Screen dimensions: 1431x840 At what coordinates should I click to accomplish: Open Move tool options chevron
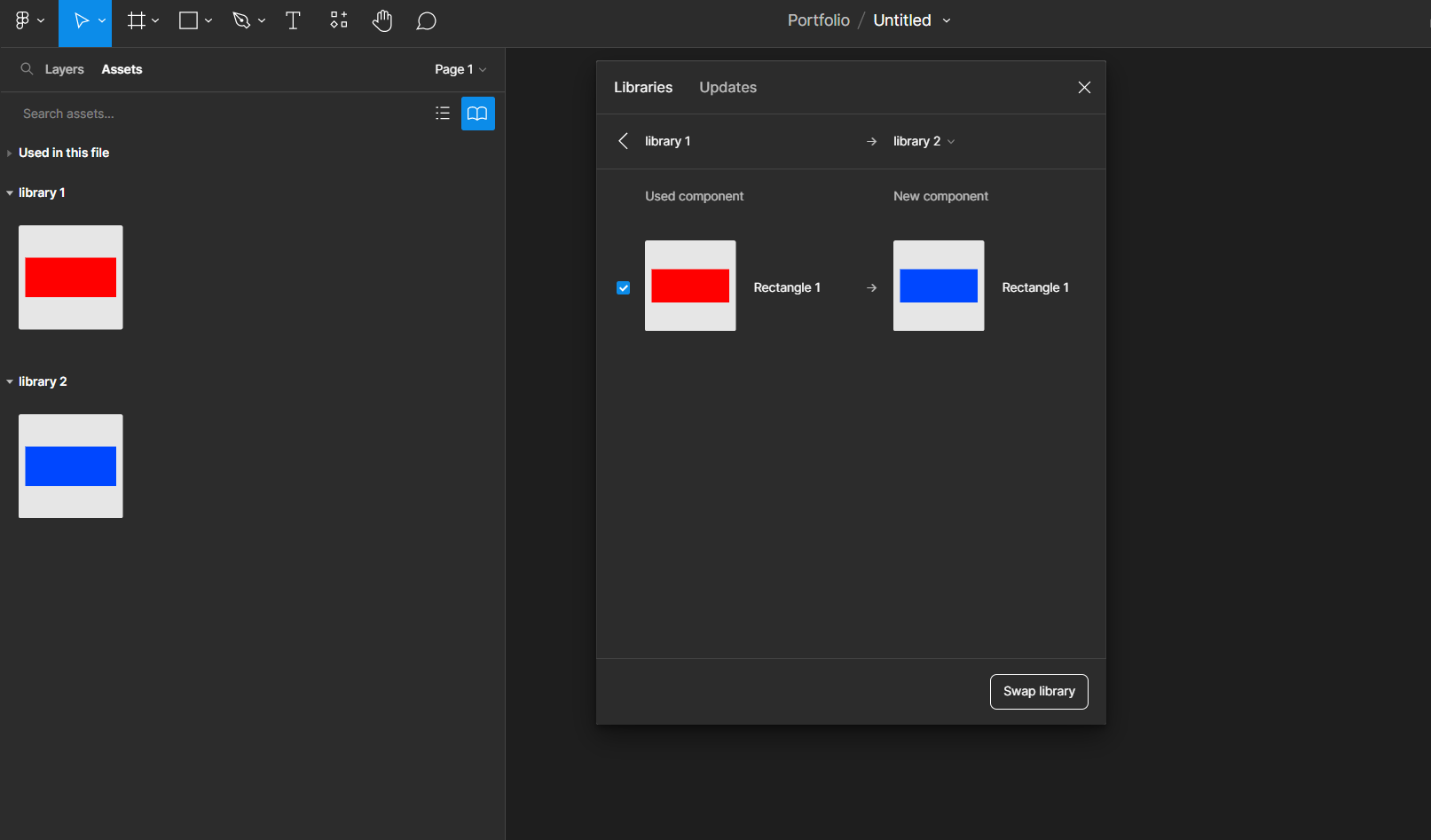(x=102, y=21)
